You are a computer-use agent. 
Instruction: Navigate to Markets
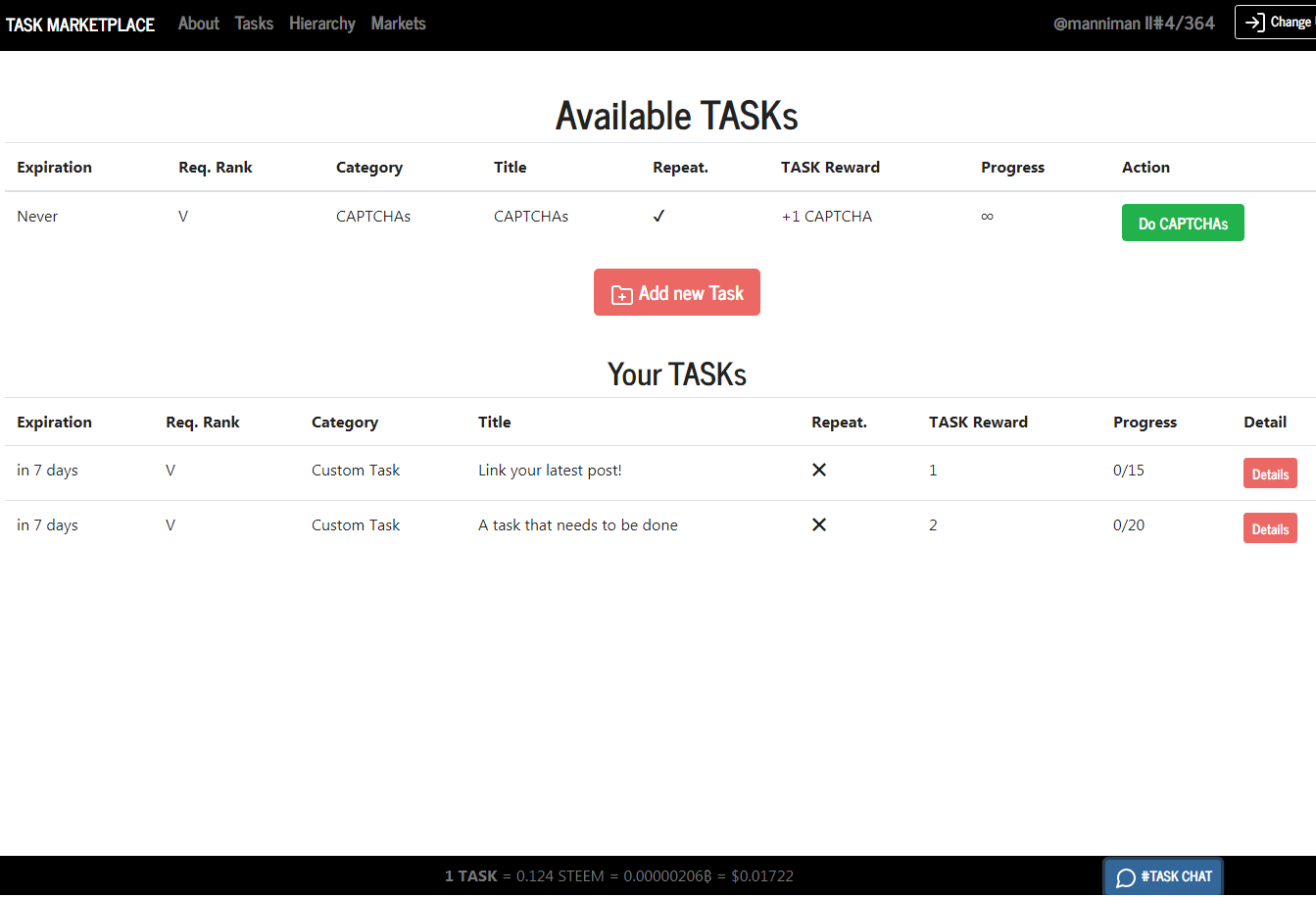(398, 24)
